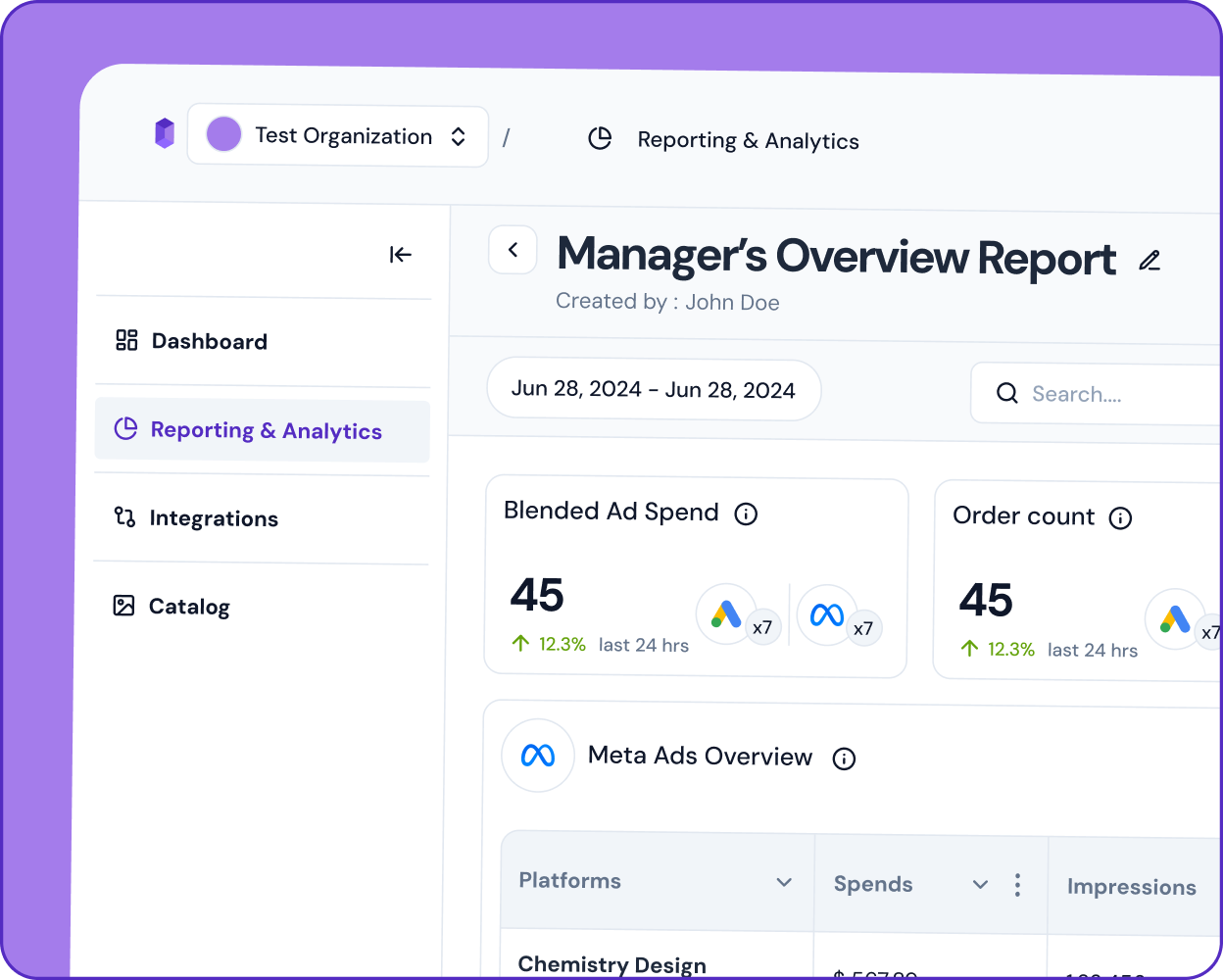This screenshot has height=980, width=1223.
Task: Show info for Blended Ad Spend
Action: tap(746, 514)
